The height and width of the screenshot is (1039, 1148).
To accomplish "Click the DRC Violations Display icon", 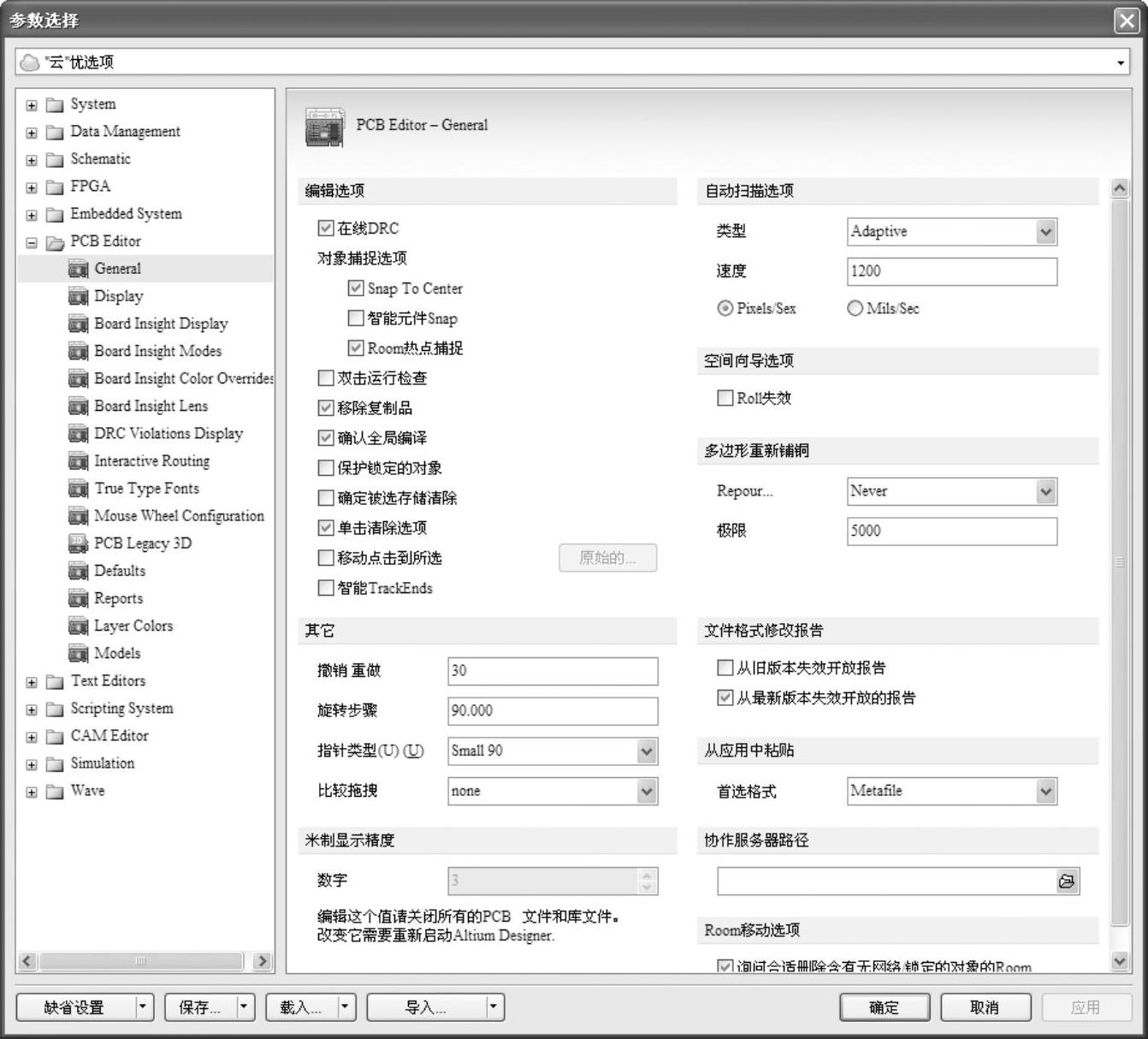I will point(78,434).
